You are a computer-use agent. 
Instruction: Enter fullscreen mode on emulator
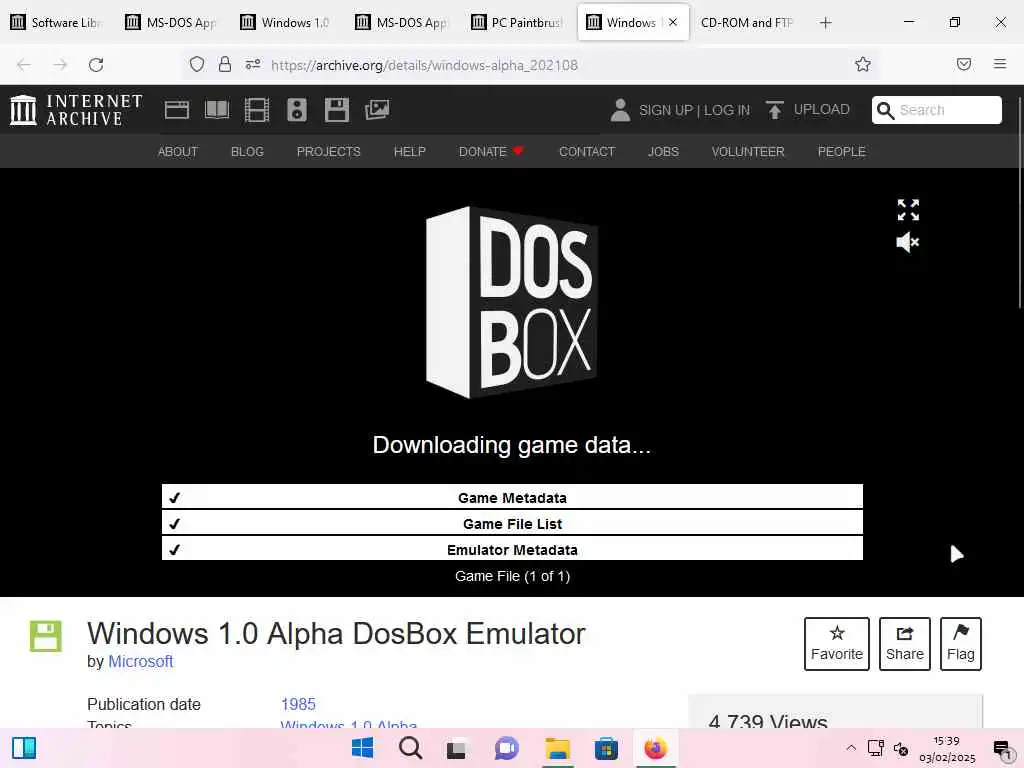tap(908, 210)
